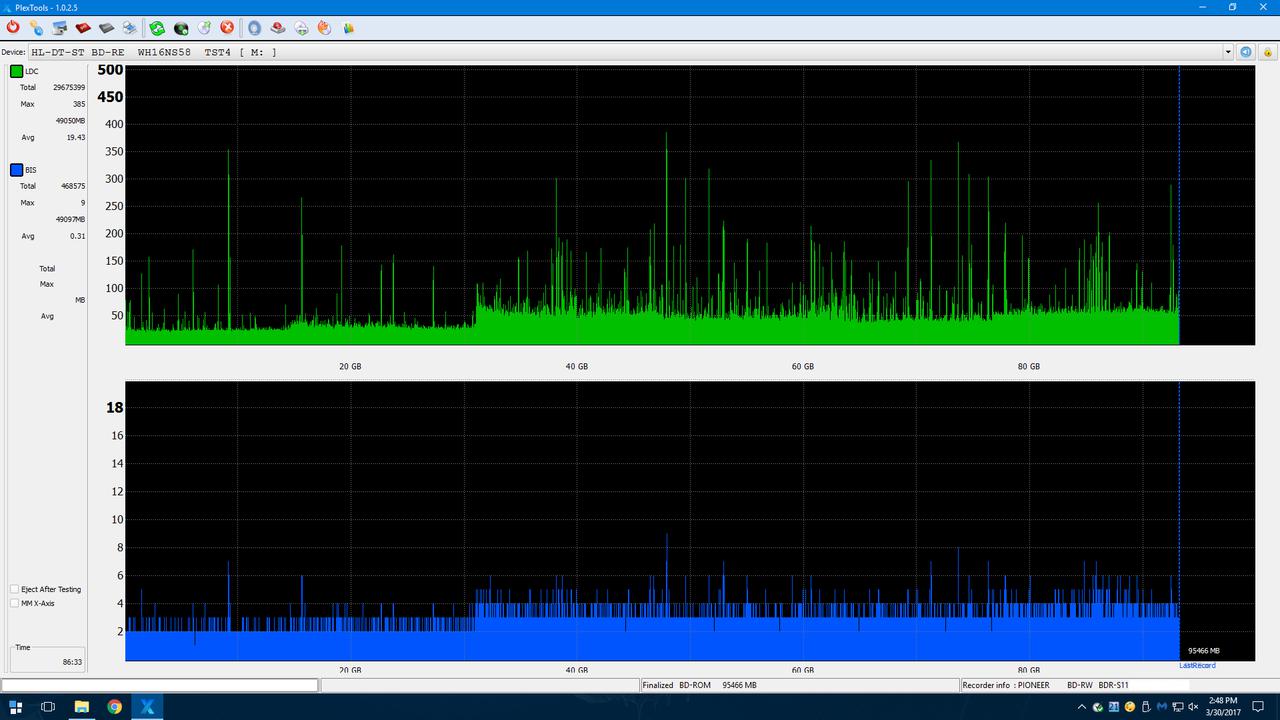This screenshot has height=720, width=1280.
Task: Click the muted volume tray icon
Action: [1194, 707]
